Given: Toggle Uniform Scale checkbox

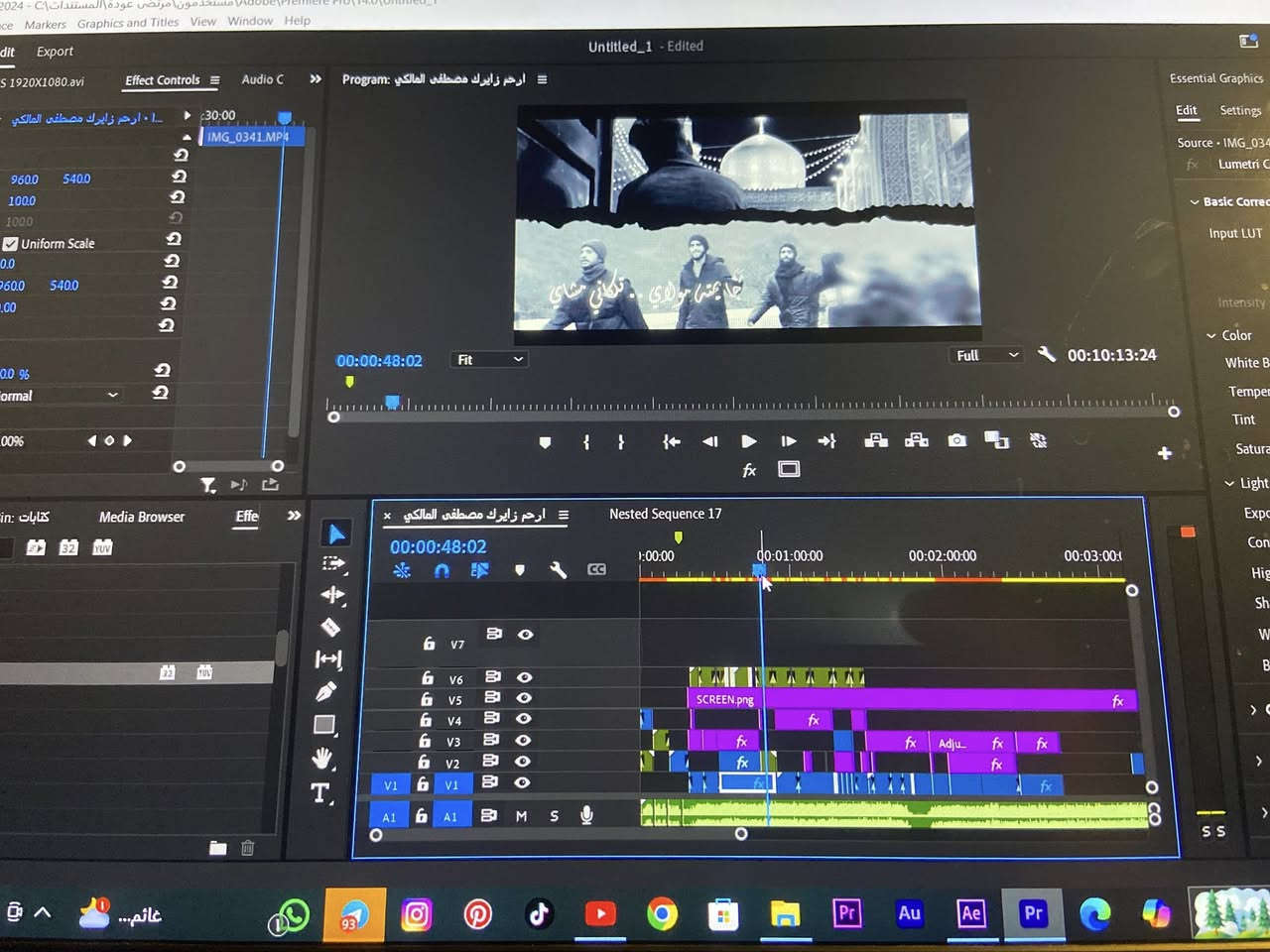Looking at the screenshot, I should click(11, 244).
